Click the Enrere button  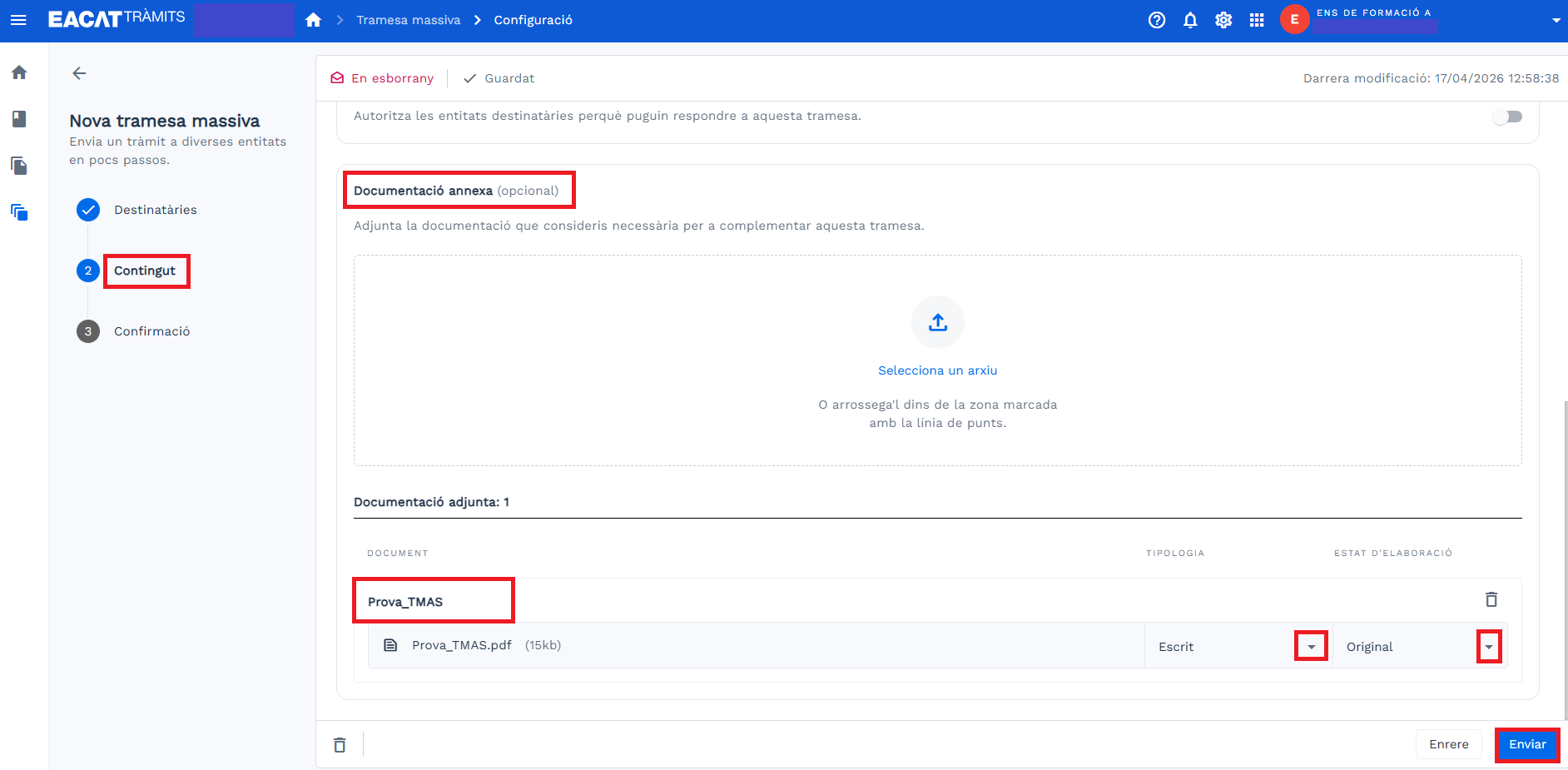pyautogui.click(x=1448, y=744)
